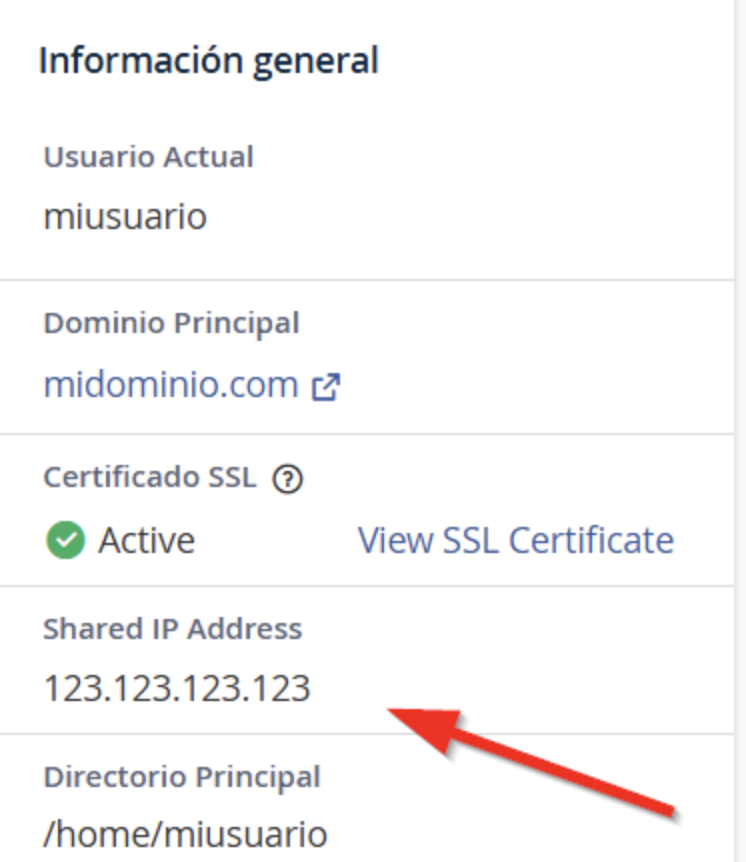Open the View SSL Certificate link

tap(516, 540)
